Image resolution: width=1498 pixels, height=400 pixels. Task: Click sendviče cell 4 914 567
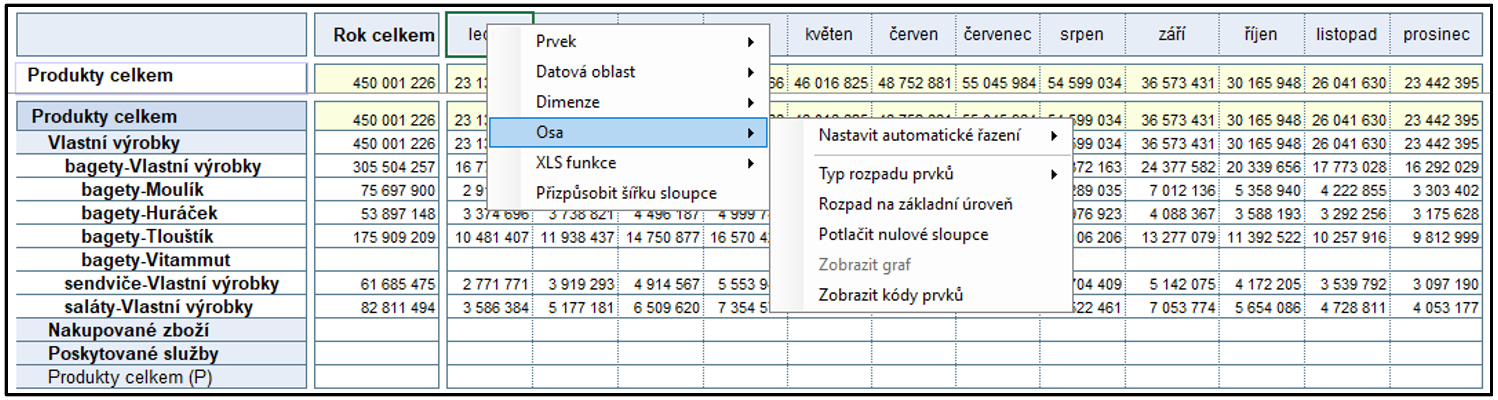click(x=661, y=285)
